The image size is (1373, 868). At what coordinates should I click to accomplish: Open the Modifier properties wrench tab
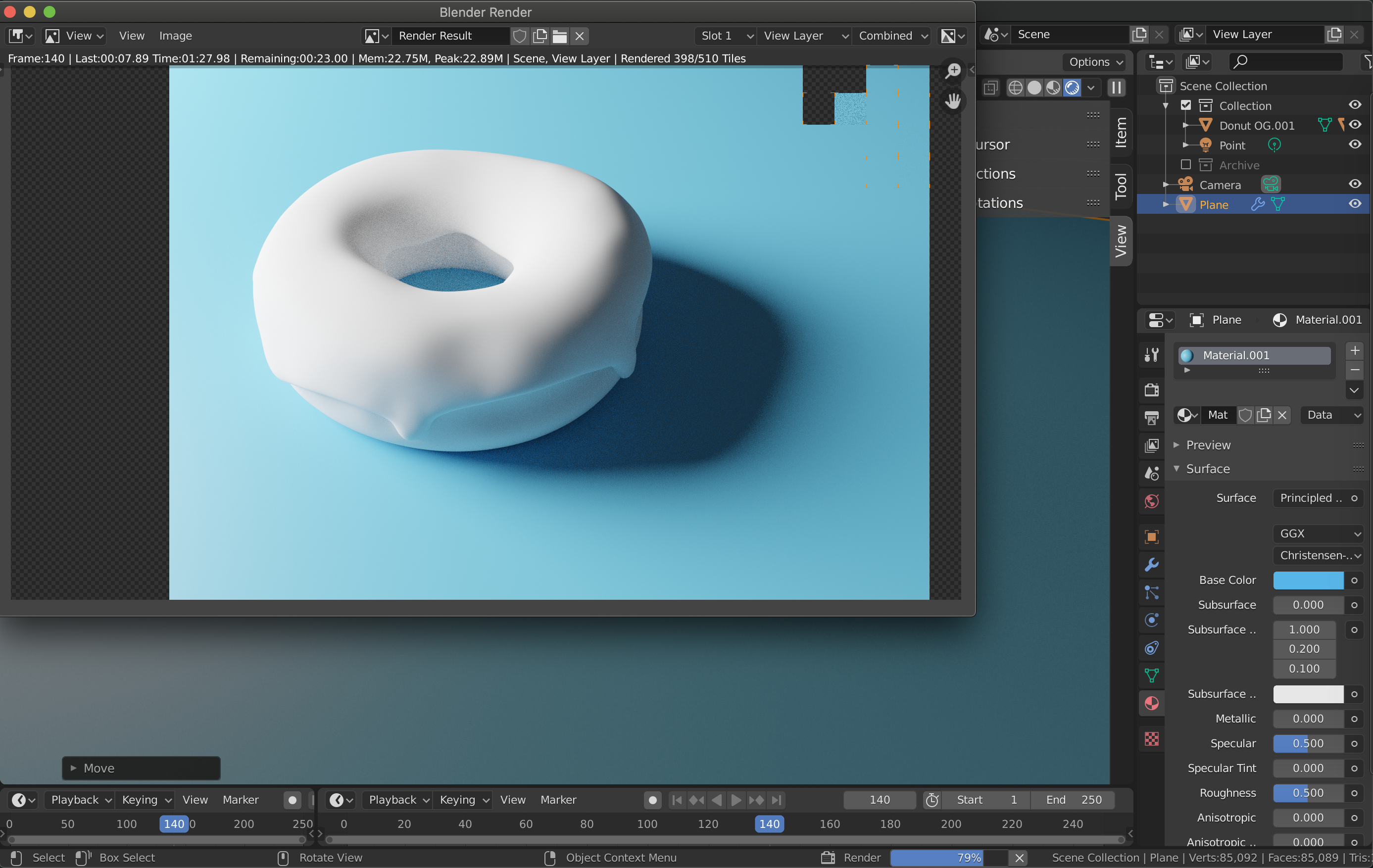1151,565
